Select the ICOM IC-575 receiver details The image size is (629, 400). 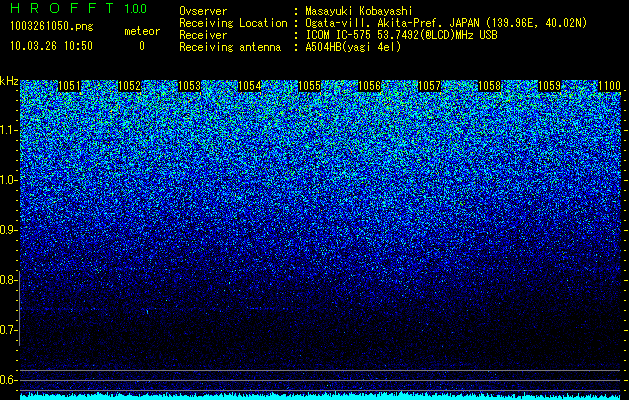pyautogui.click(x=401, y=35)
